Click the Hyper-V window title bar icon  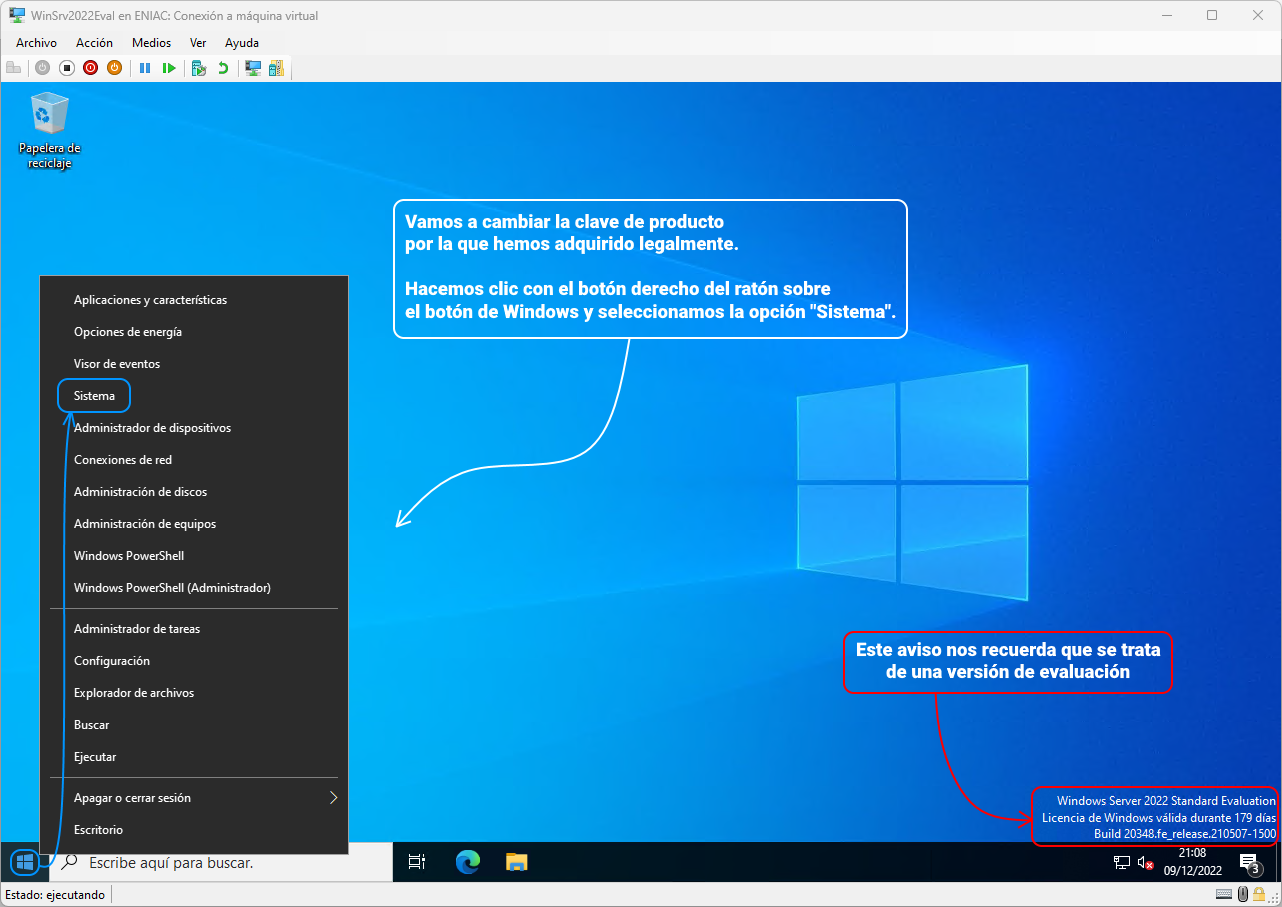pos(17,15)
